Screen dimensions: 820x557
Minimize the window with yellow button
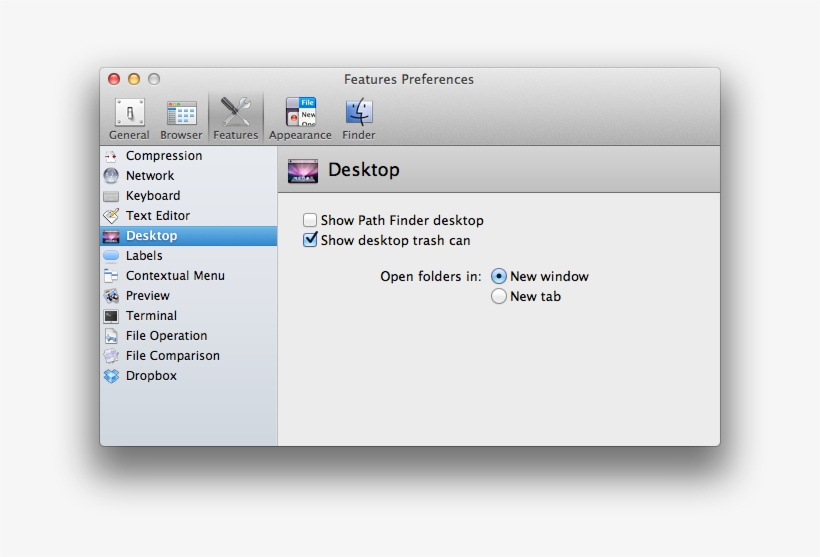pyautogui.click(x=134, y=79)
